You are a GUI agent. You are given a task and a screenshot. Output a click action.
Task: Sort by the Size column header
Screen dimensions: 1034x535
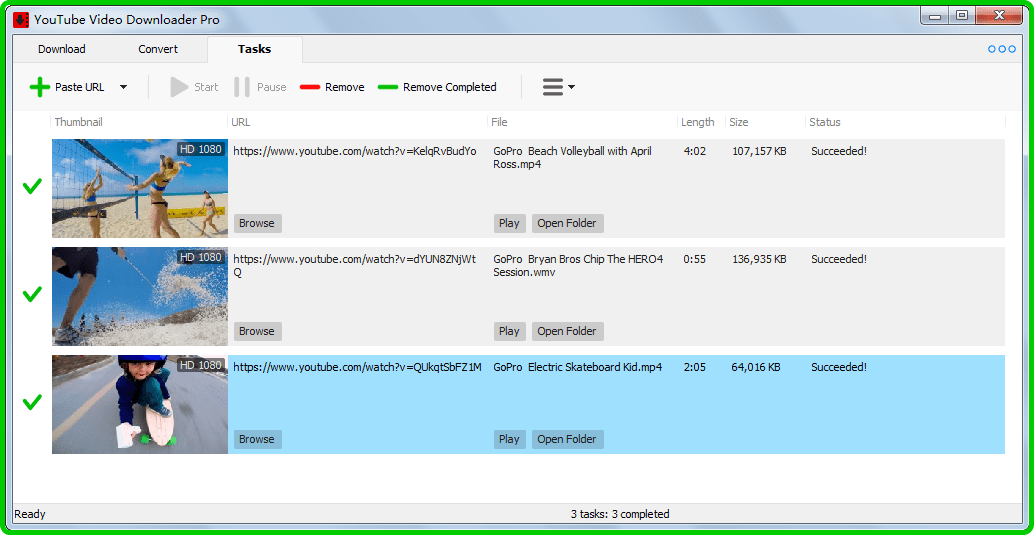coord(739,122)
